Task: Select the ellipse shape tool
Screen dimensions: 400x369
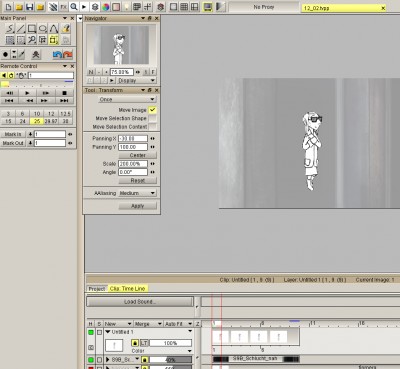Action: point(43,29)
